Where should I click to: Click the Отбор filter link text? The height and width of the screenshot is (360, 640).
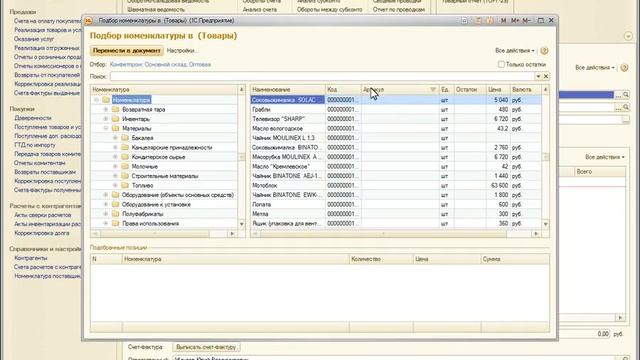160,64
